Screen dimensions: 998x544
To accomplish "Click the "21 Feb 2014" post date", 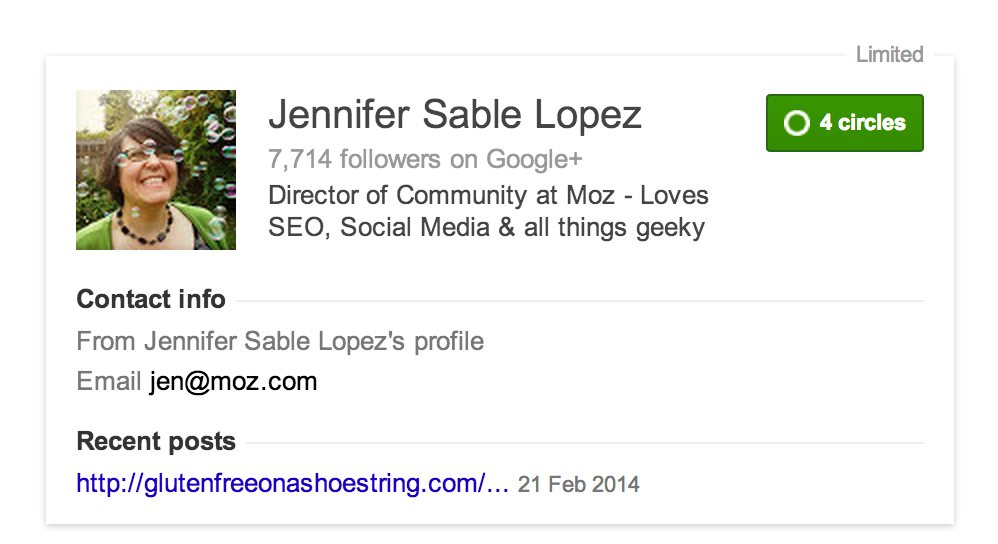I will [x=579, y=485].
